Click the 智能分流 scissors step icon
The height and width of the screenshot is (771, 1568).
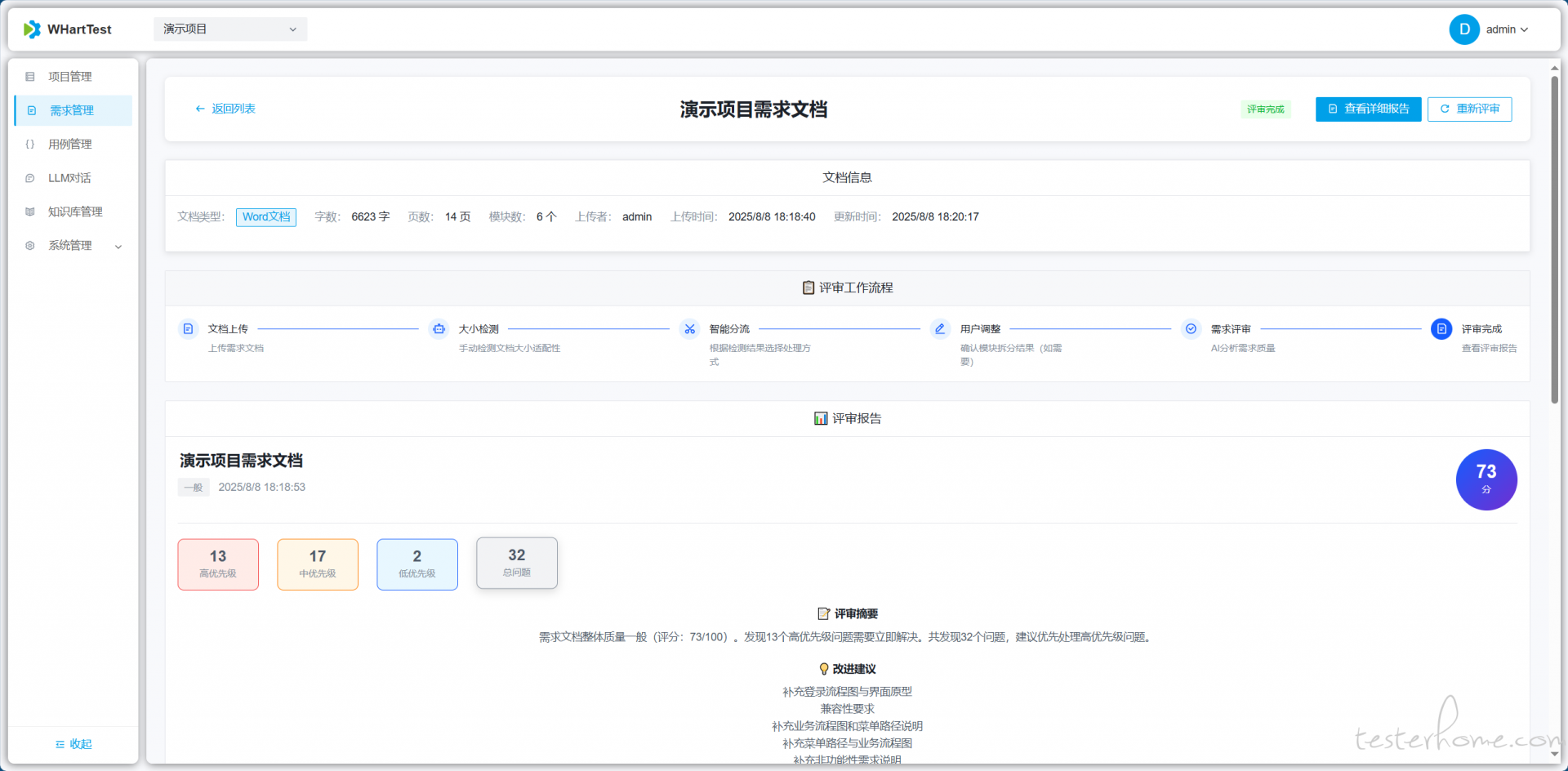[690, 329]
